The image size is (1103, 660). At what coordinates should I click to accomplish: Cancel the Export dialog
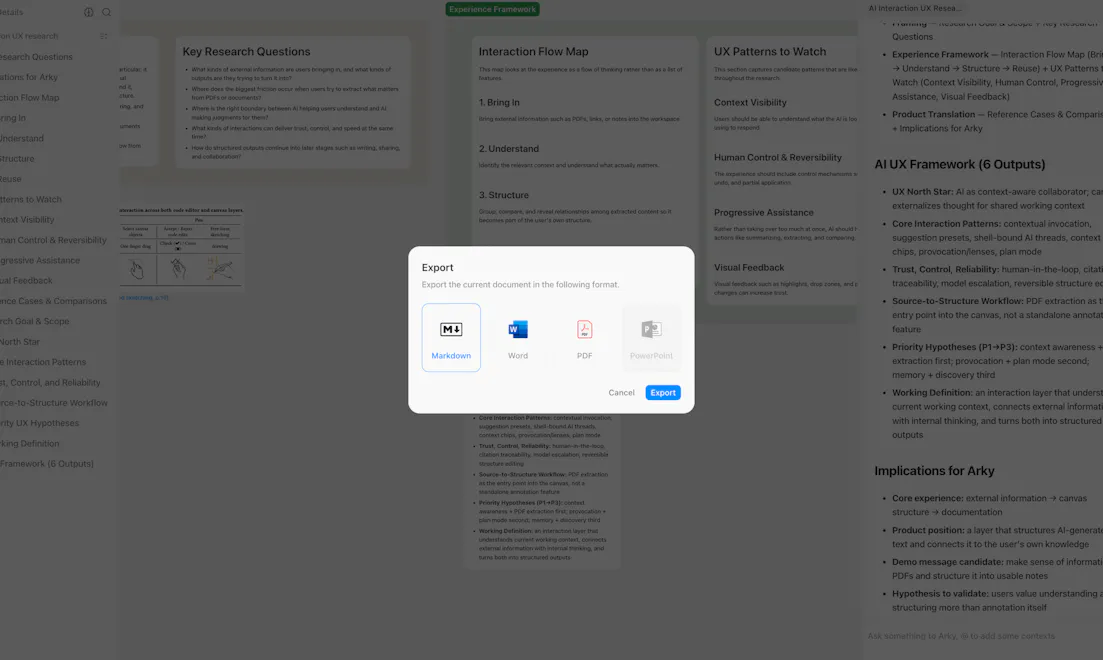[x=621, y=393]
